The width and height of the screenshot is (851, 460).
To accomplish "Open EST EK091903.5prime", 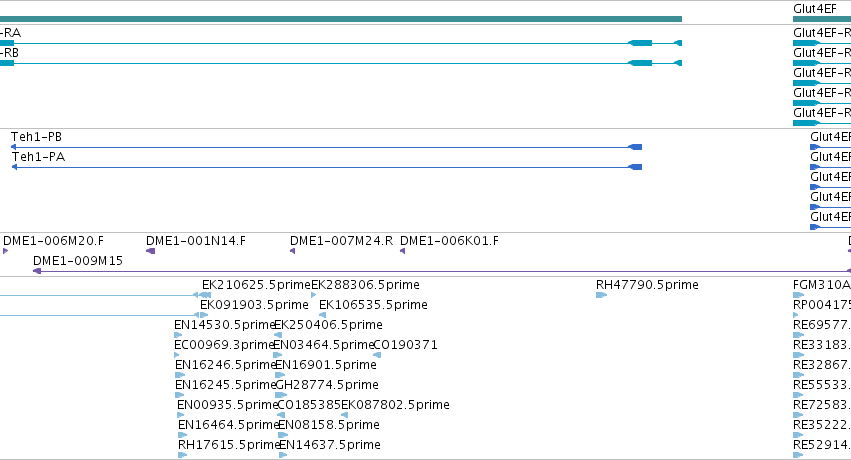I will click(x=254, y=305).
